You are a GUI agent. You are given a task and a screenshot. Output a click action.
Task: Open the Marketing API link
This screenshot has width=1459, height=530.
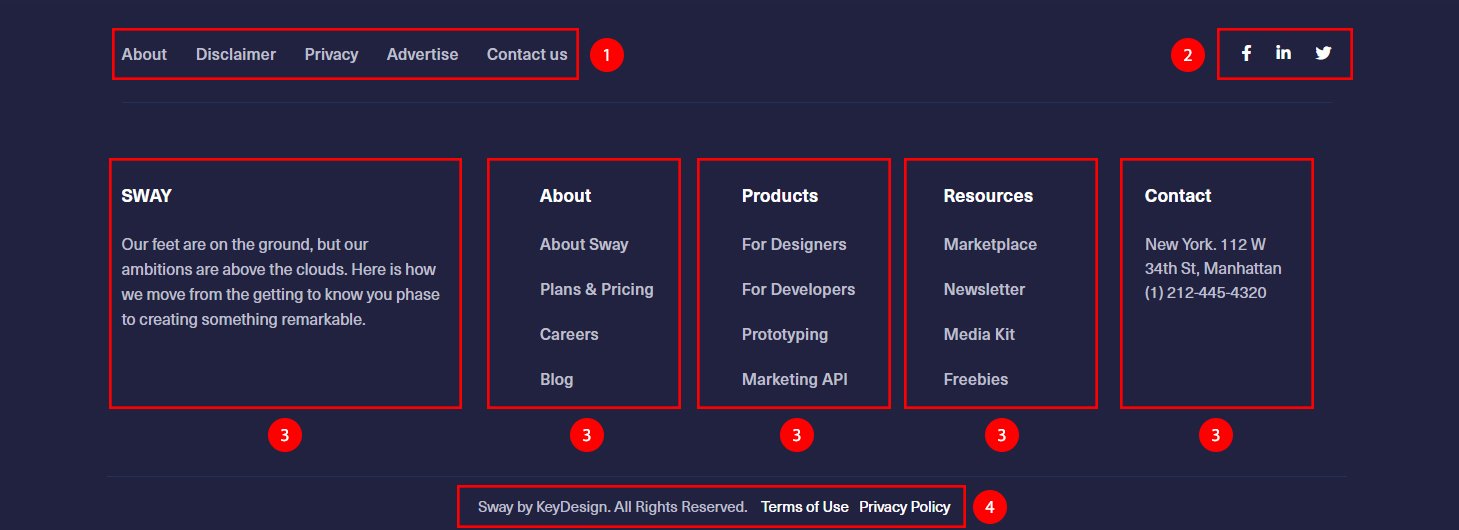[x=794, y=380]
